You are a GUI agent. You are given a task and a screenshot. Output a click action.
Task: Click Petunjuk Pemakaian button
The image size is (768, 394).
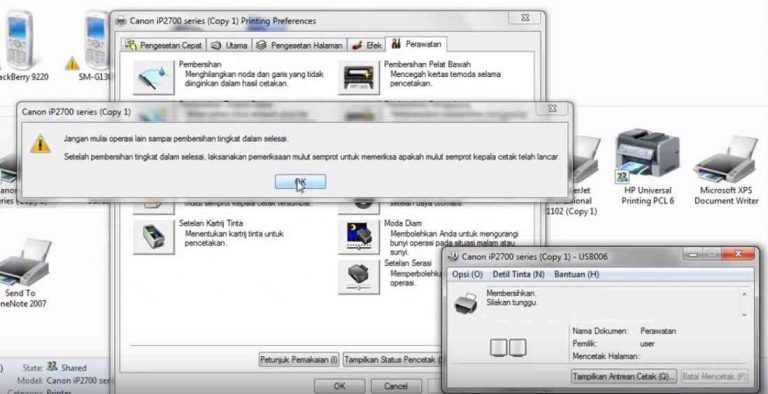coord(299,360)
